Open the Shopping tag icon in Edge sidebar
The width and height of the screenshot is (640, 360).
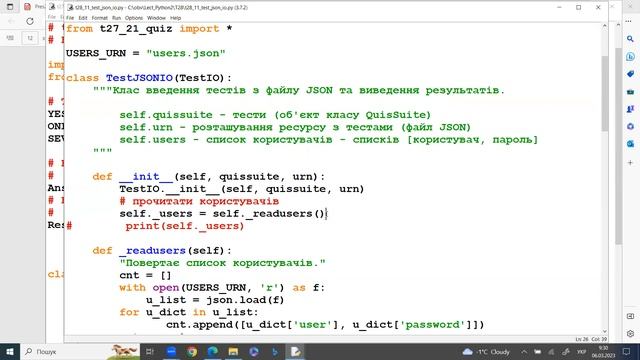point(630,74)
